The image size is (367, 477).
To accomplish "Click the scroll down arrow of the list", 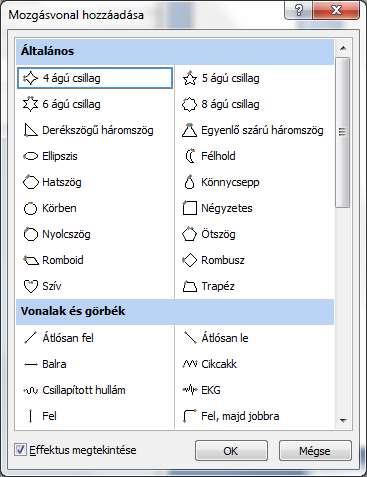I will (343, 420).
